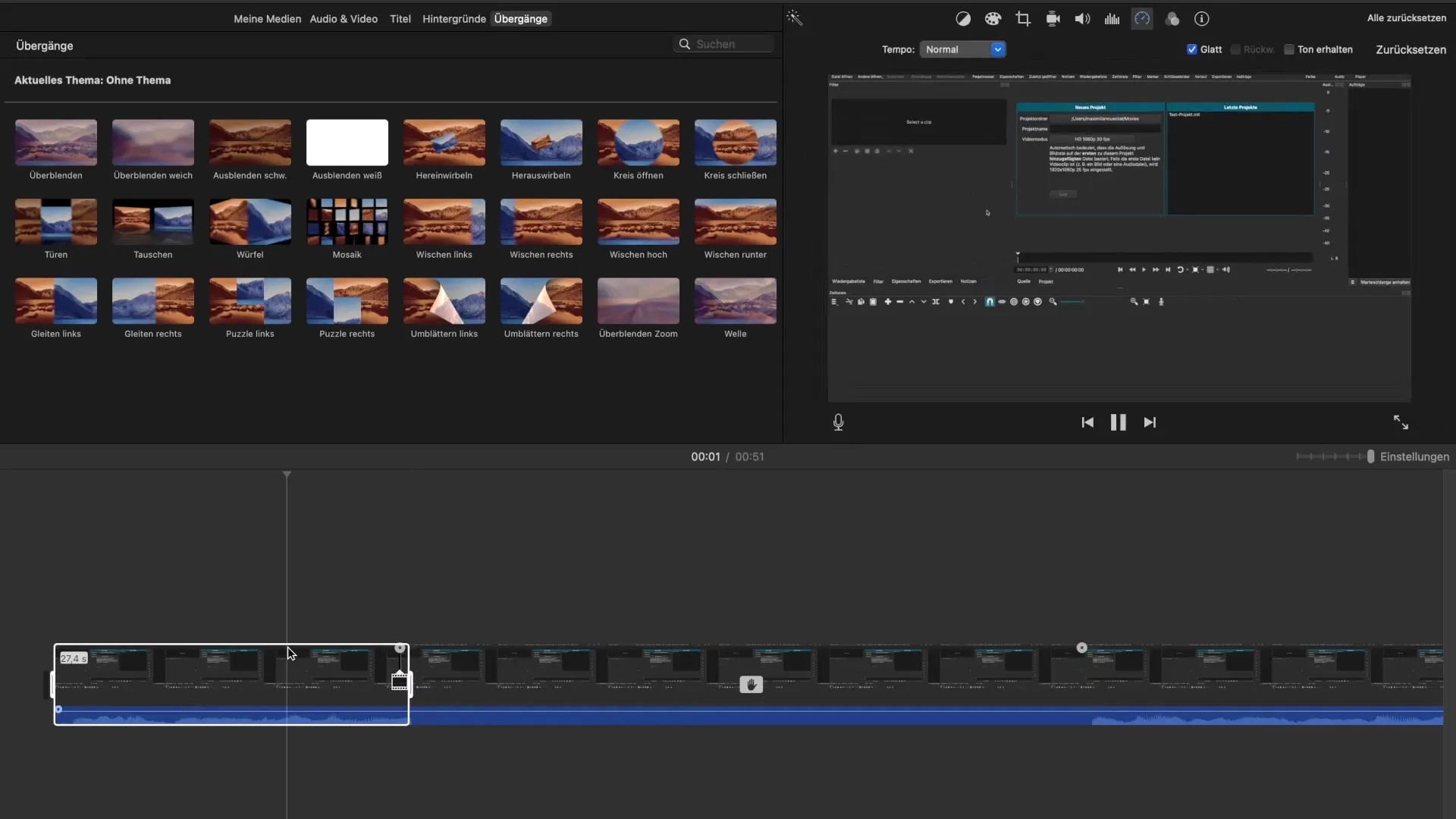Select the Wischen links transition

pyautogui.click(x=444, y=221)
